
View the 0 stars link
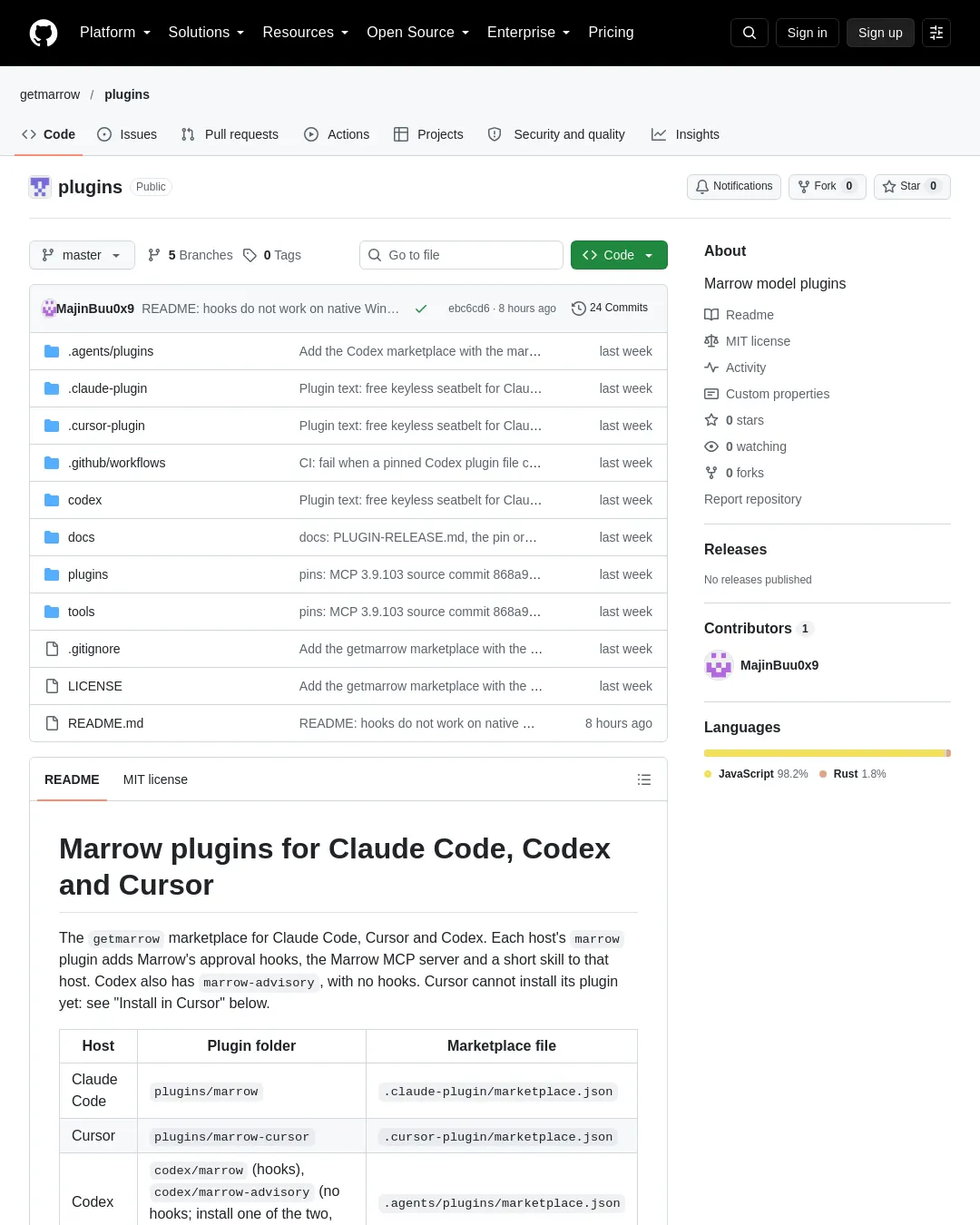pos(734,420)
